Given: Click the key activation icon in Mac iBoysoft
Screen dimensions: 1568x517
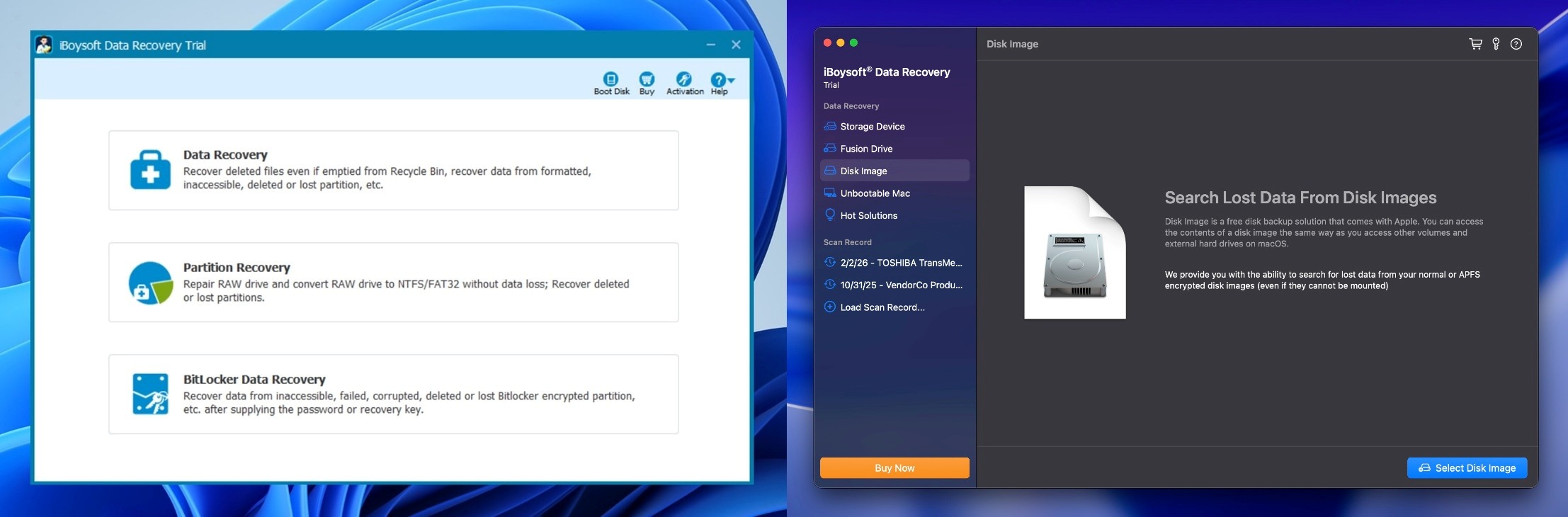Looking at the screenshot, I should click(1496, 44).
